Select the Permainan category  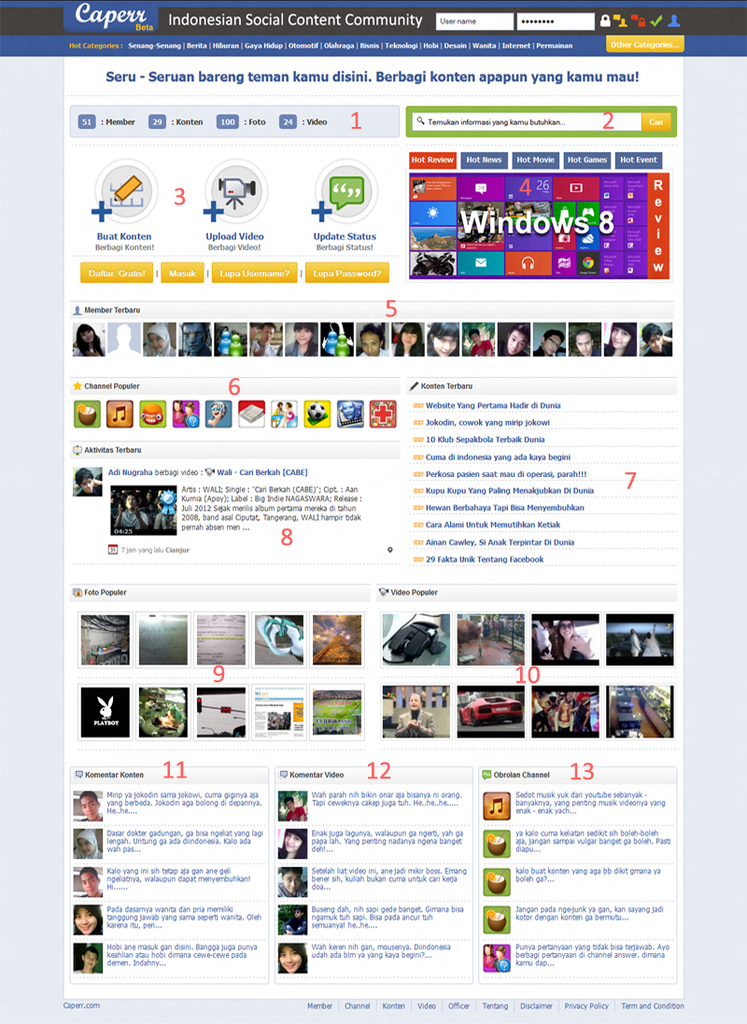554,46
